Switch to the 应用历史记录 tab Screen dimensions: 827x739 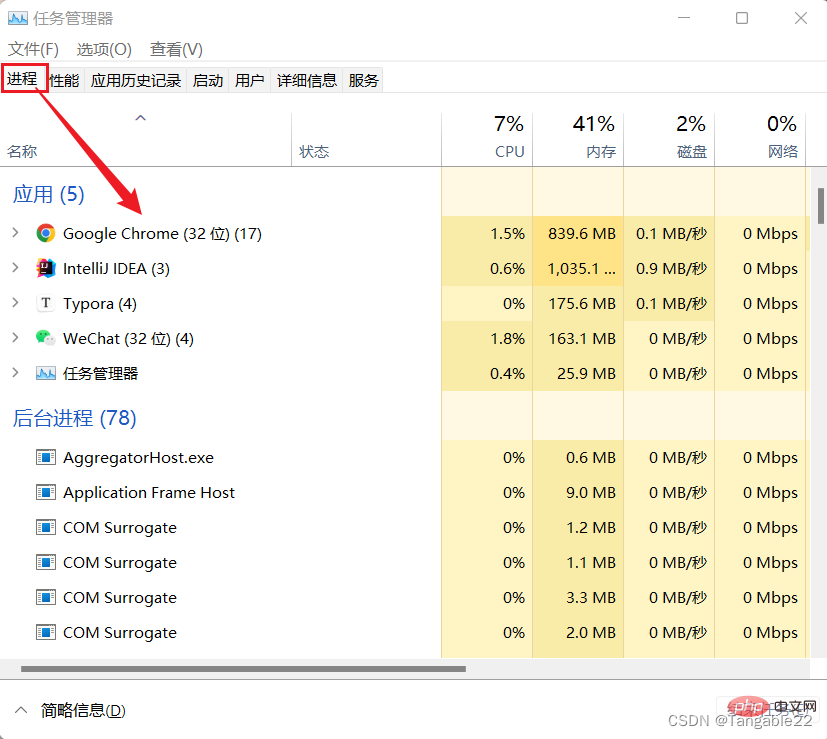point(136,80)
